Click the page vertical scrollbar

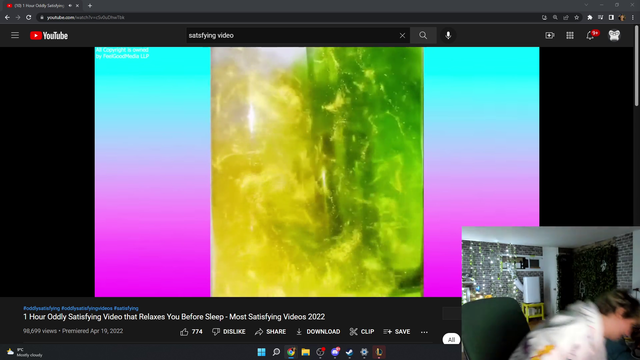pyautogui.click(x=637, y=65)
